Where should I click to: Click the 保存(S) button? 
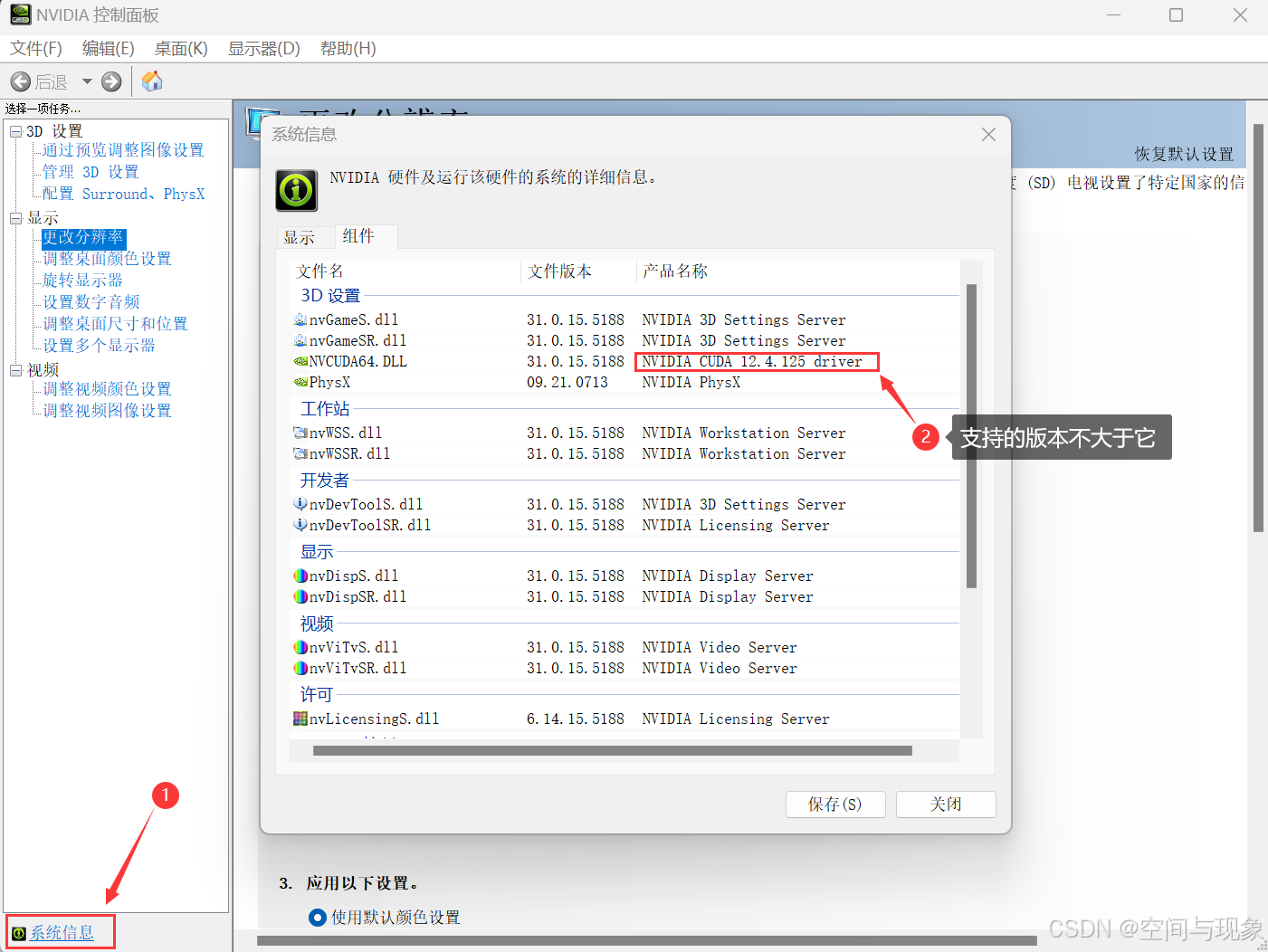pos(835,804)
